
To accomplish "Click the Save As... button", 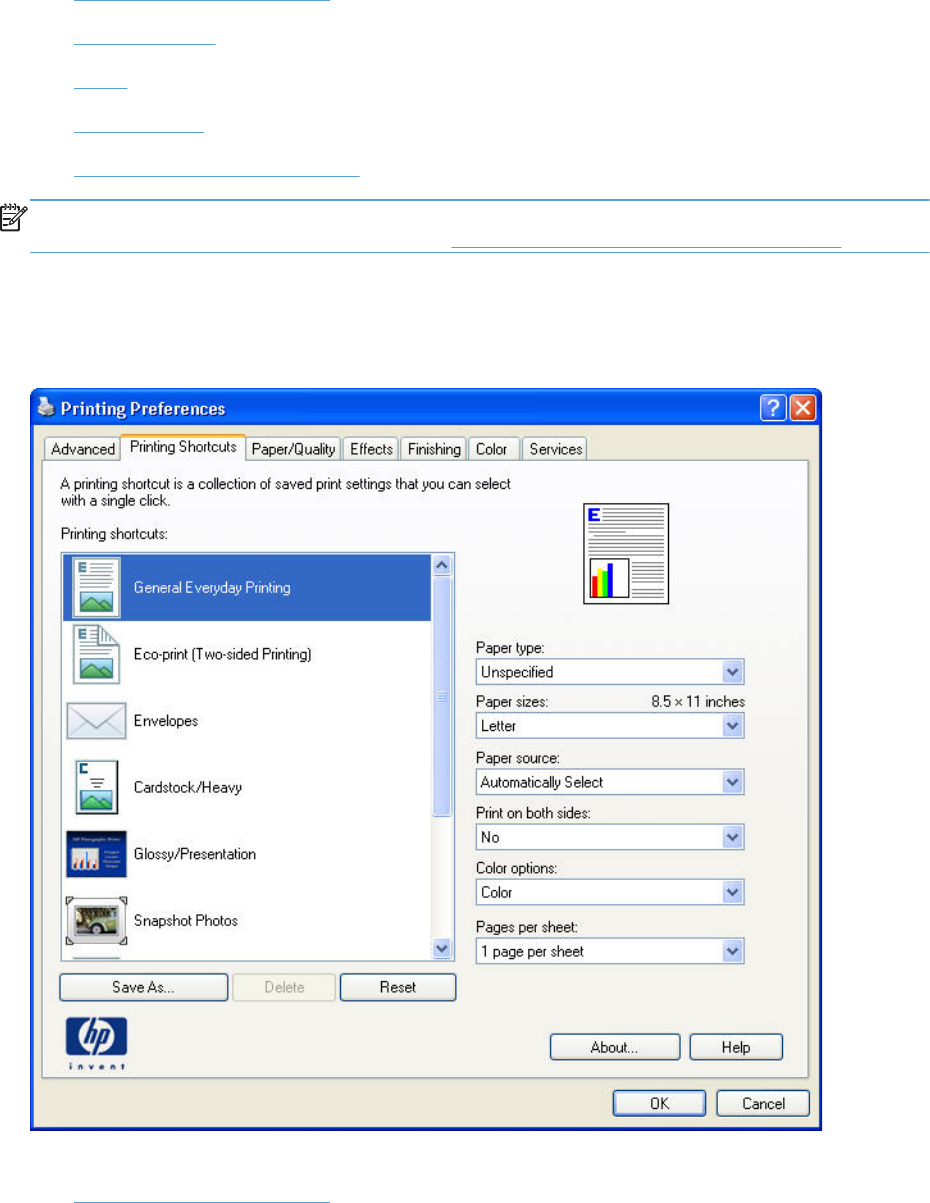I will click(x=143, y=987).
